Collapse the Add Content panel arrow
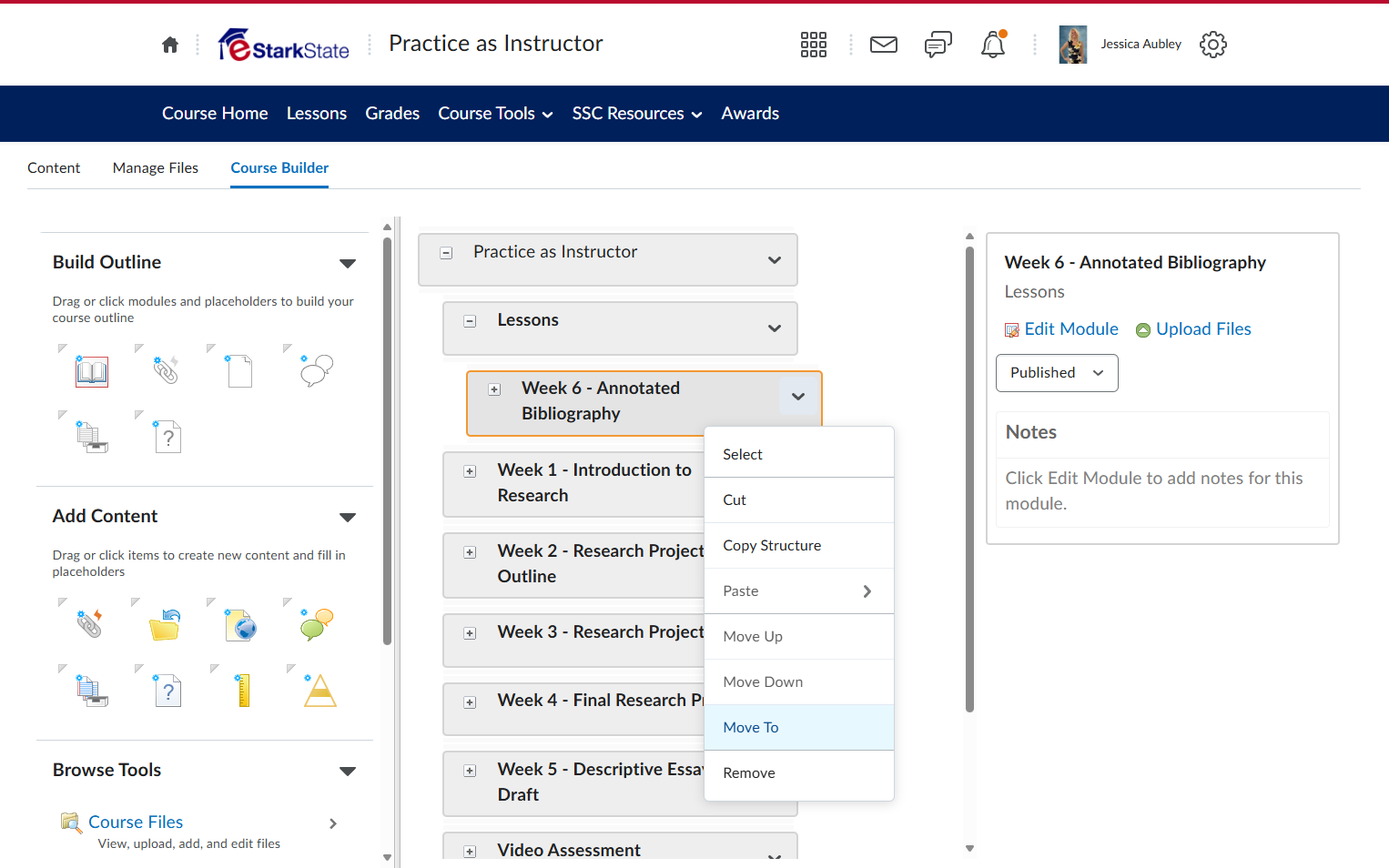The height and width of the screenshot is (868, 1389). [x=348, y=518]
